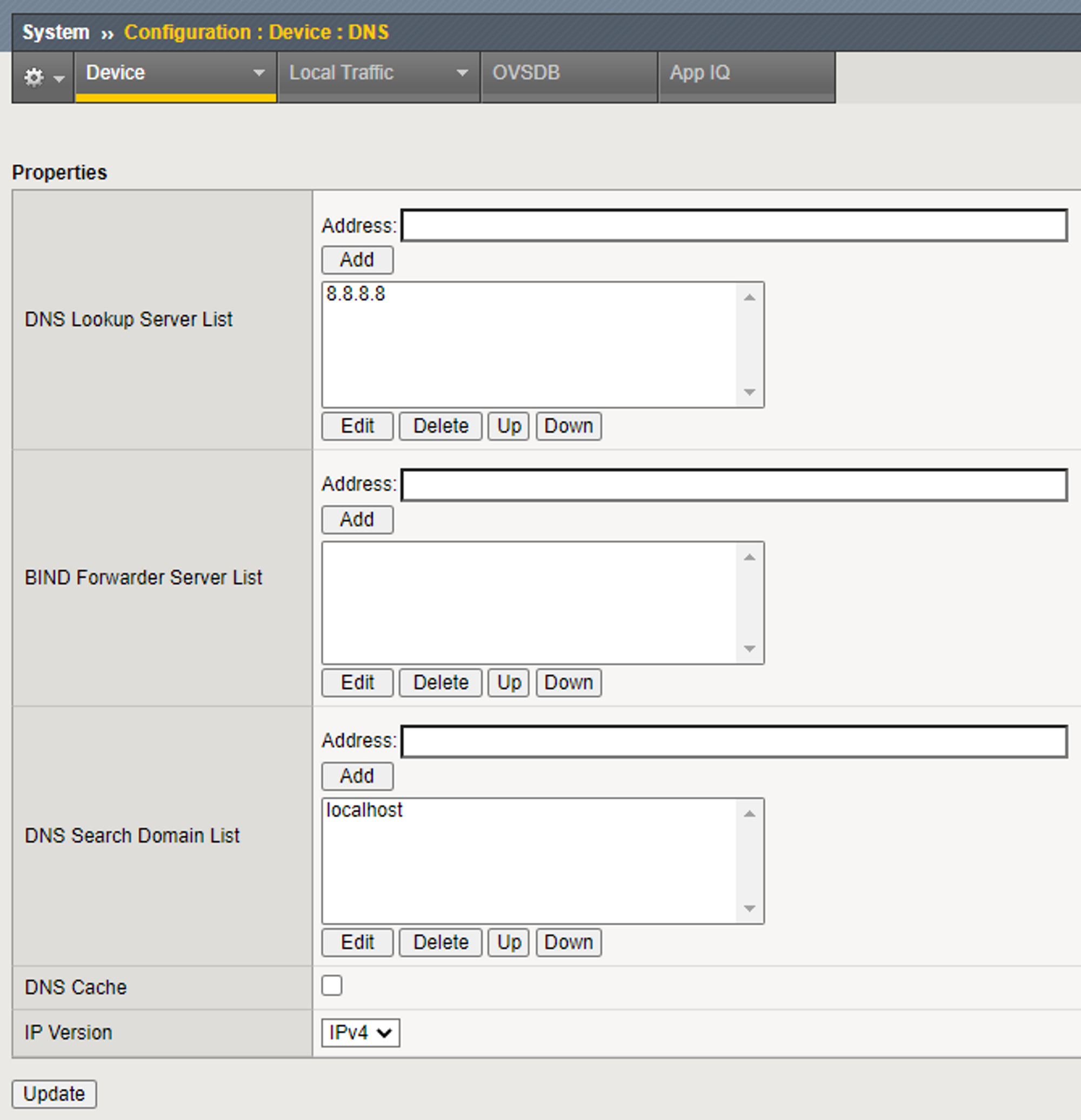
Task: Select localhost in the search domain list
Action: 364,810
